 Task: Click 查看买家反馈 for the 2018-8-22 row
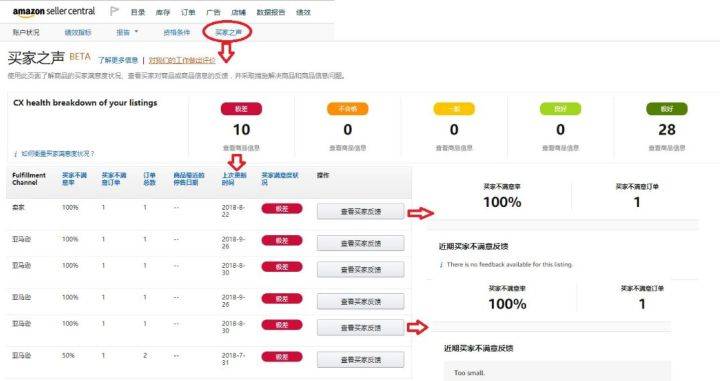(x=360, y=212)
